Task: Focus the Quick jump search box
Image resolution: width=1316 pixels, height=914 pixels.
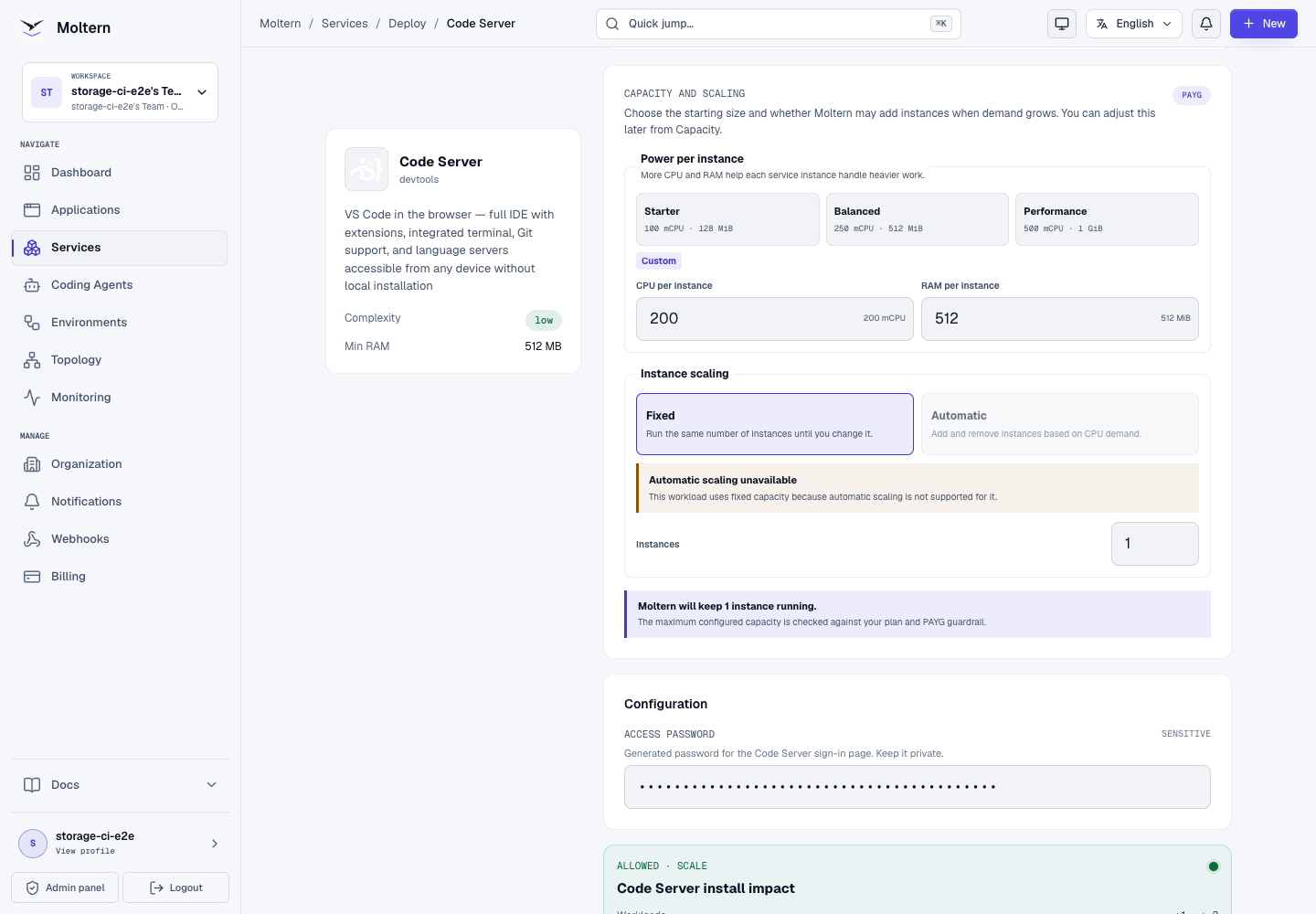Action: pos(779,24)
